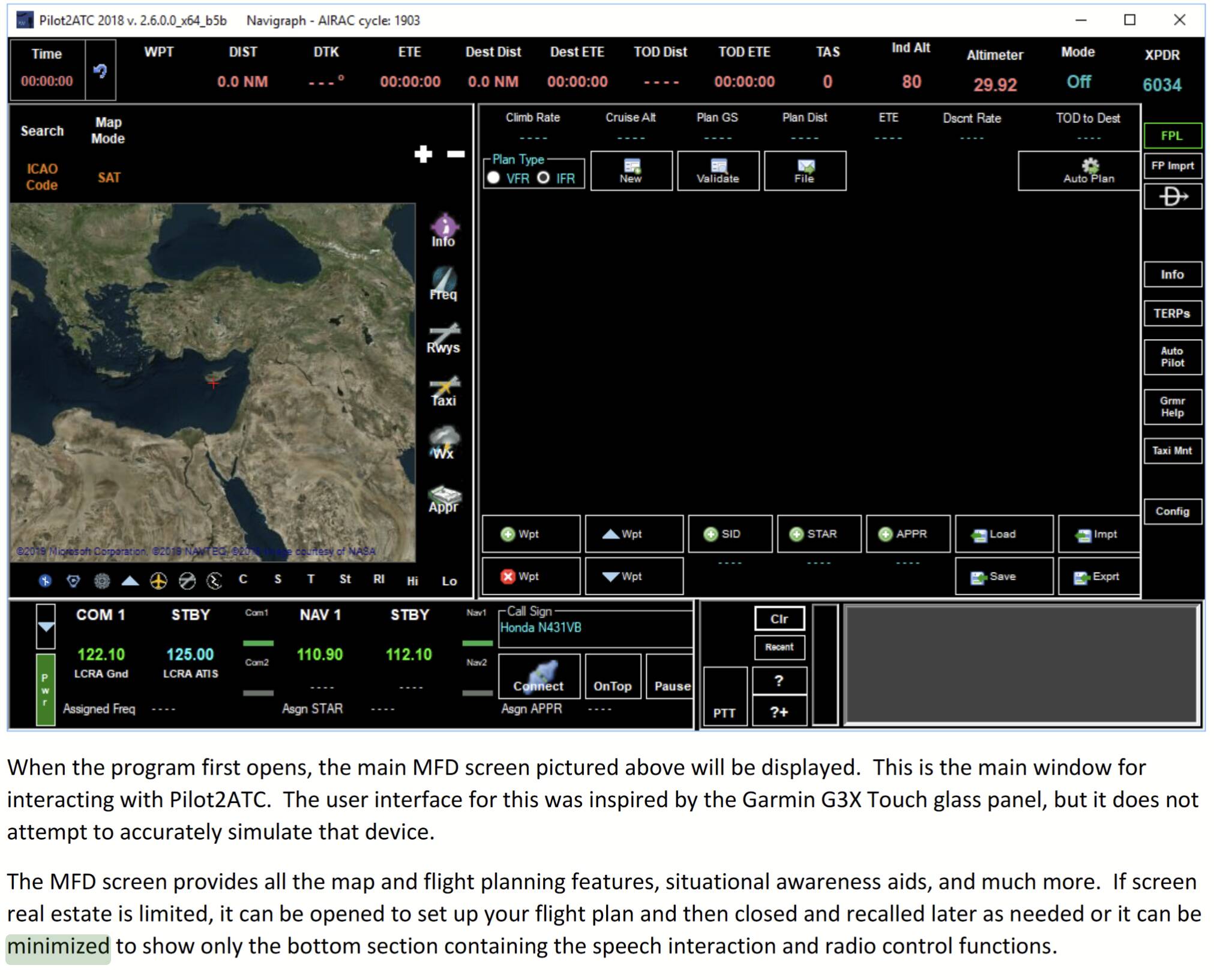Open the right-side Info page
Screen dimensions: 1214x980
click(x=1172, y=274)
